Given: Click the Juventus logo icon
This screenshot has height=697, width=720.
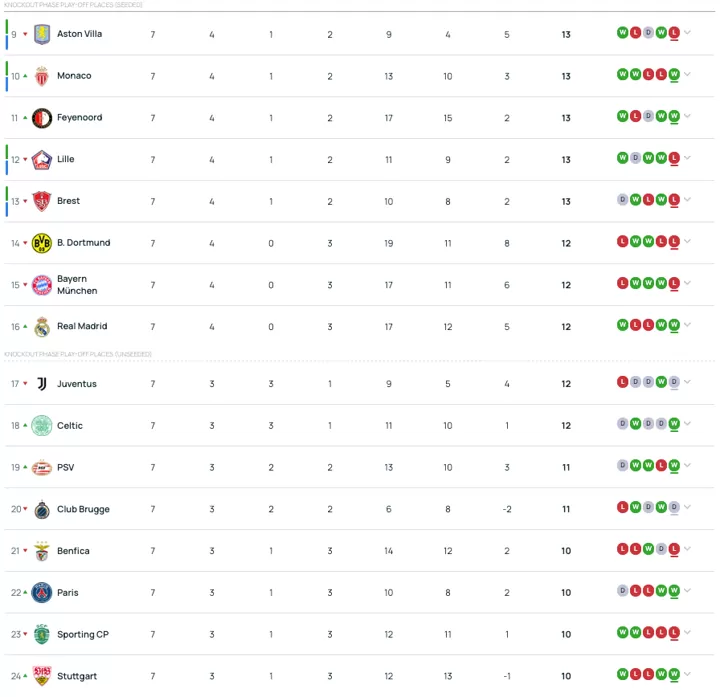Looking at the screenshot, I should coord(42,384).
